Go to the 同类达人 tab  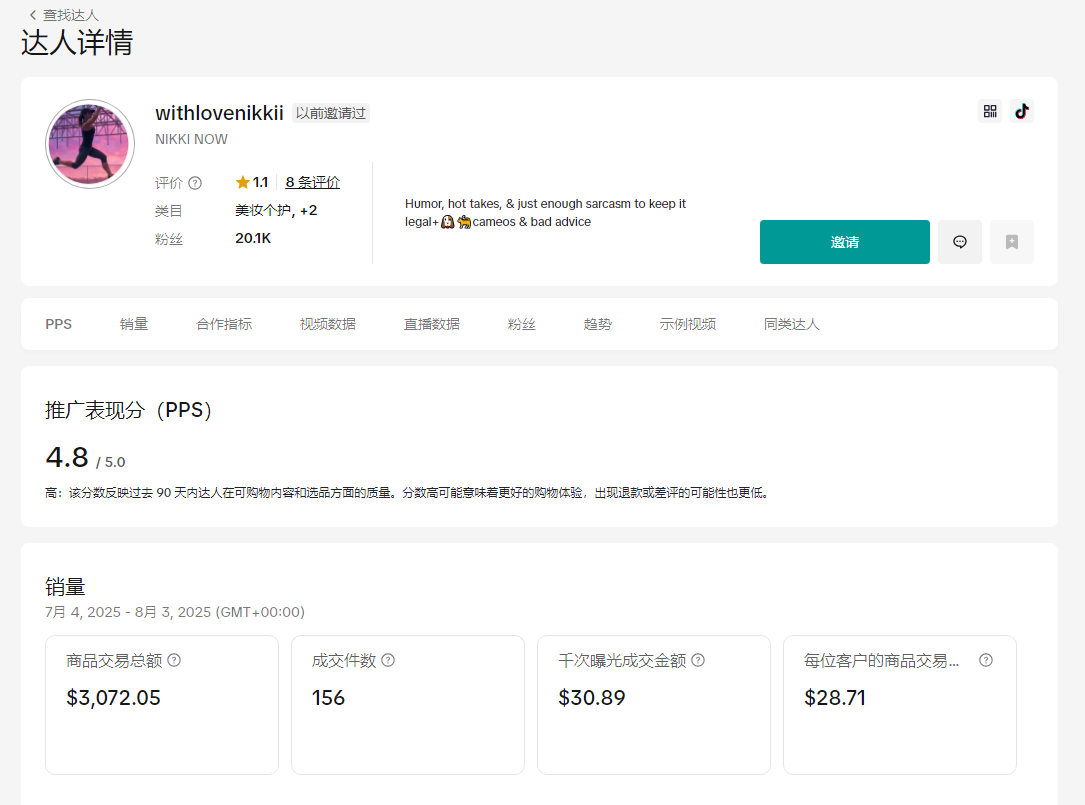[792, 324]
